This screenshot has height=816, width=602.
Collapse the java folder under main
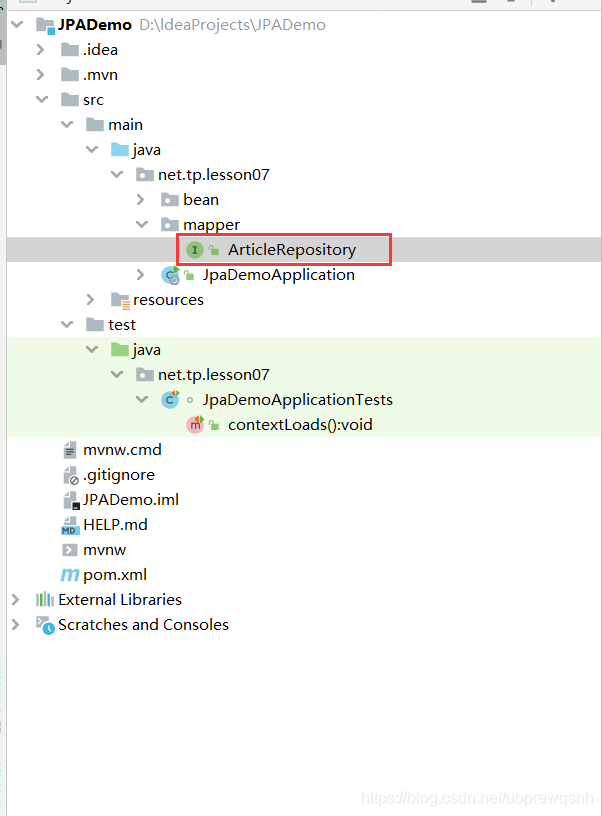[x=92, y=149]
